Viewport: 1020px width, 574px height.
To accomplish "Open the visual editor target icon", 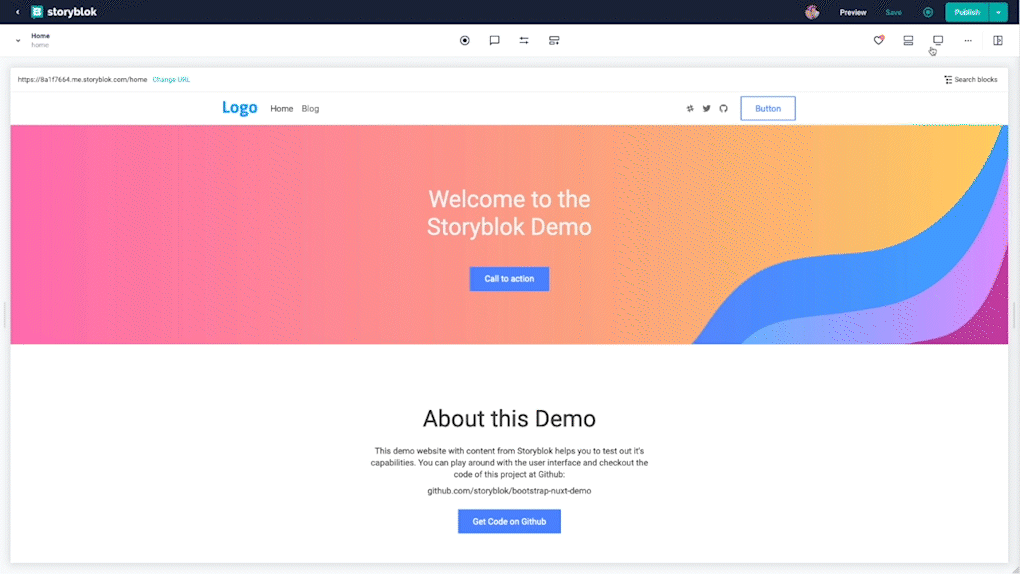I will pos(464,40).
